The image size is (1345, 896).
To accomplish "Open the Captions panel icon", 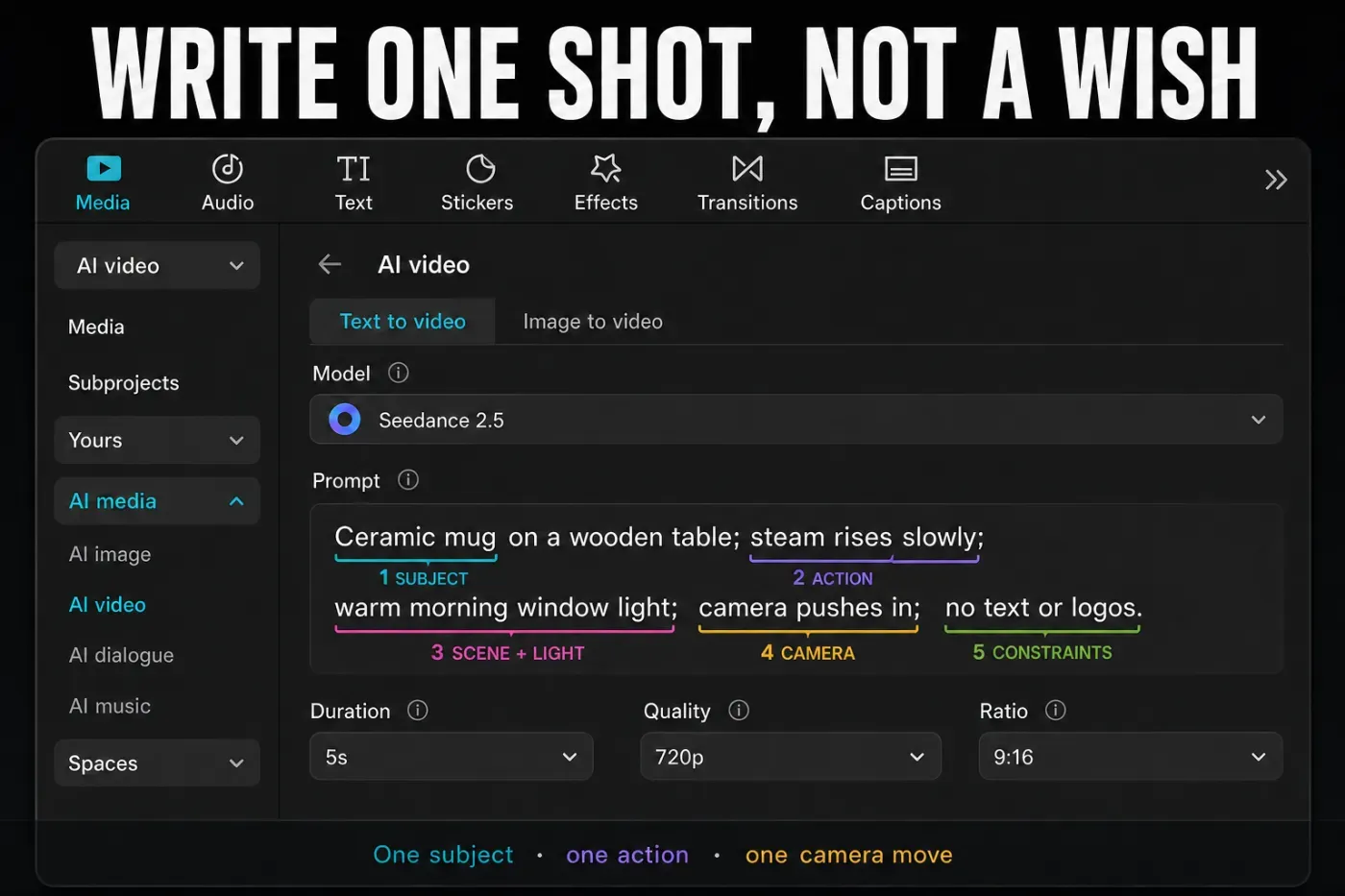I will 901,169.
